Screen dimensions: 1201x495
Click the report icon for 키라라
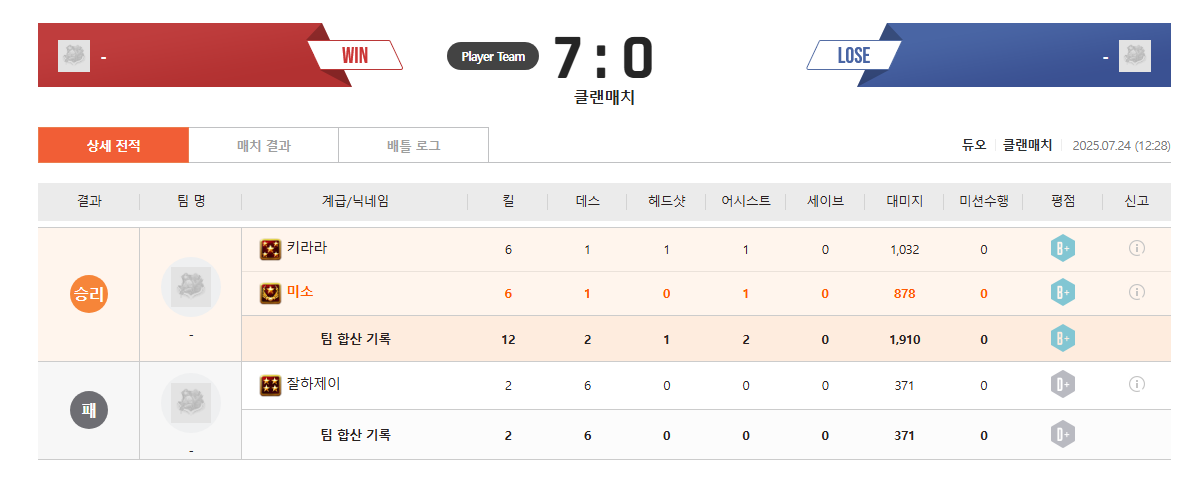click(x=1136, y=249)
